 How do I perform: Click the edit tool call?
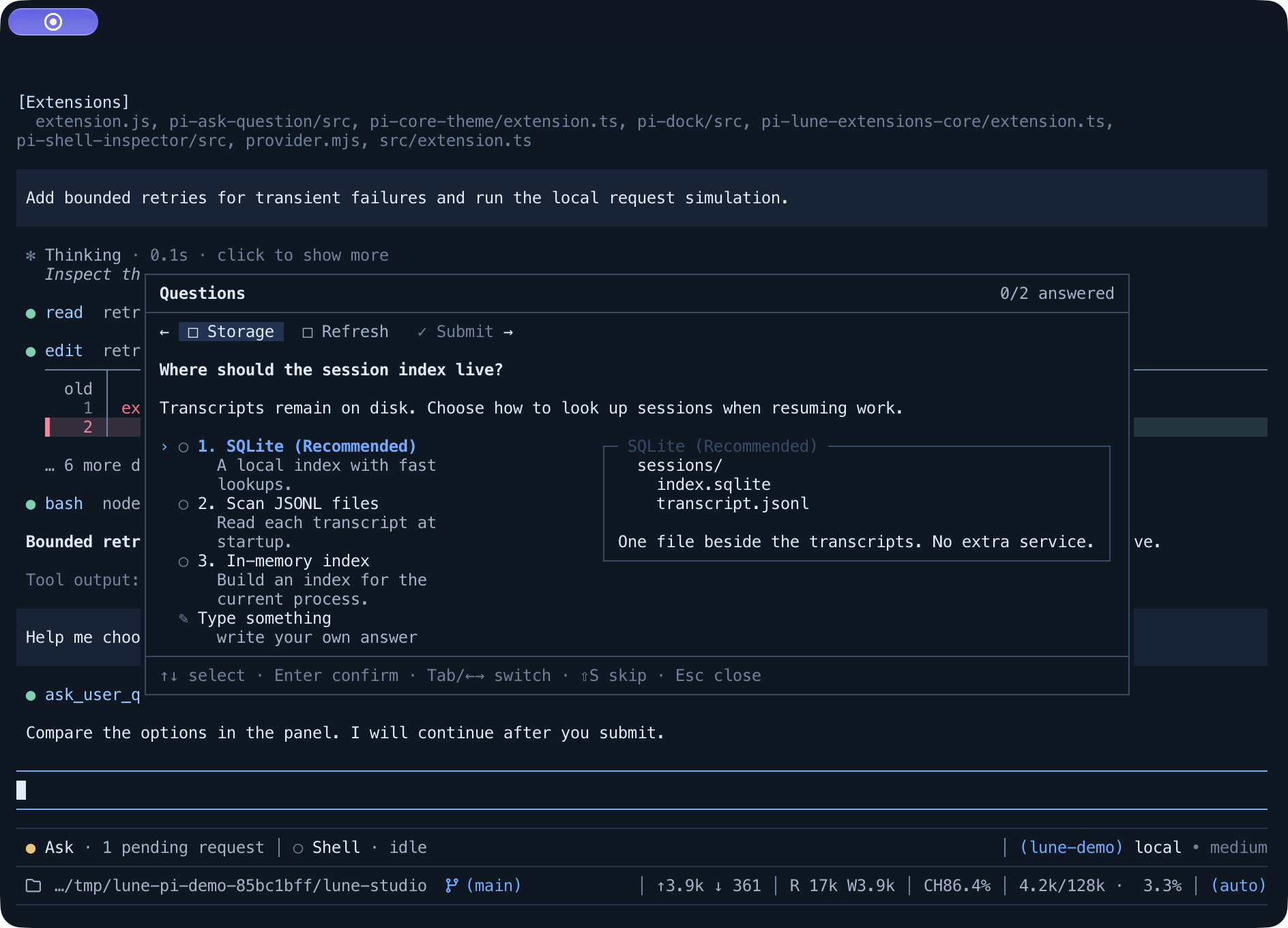tap(64, 351)
